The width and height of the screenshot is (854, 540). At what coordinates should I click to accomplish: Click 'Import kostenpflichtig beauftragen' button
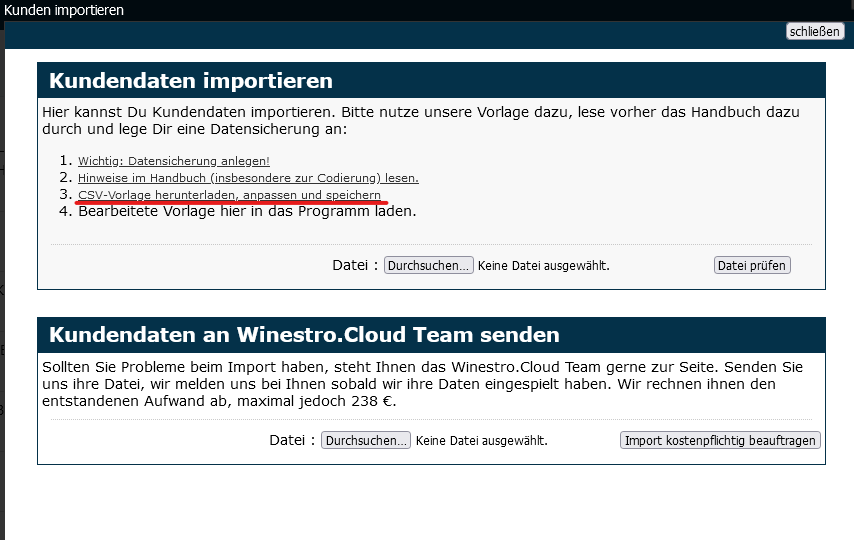click(720, 440)
